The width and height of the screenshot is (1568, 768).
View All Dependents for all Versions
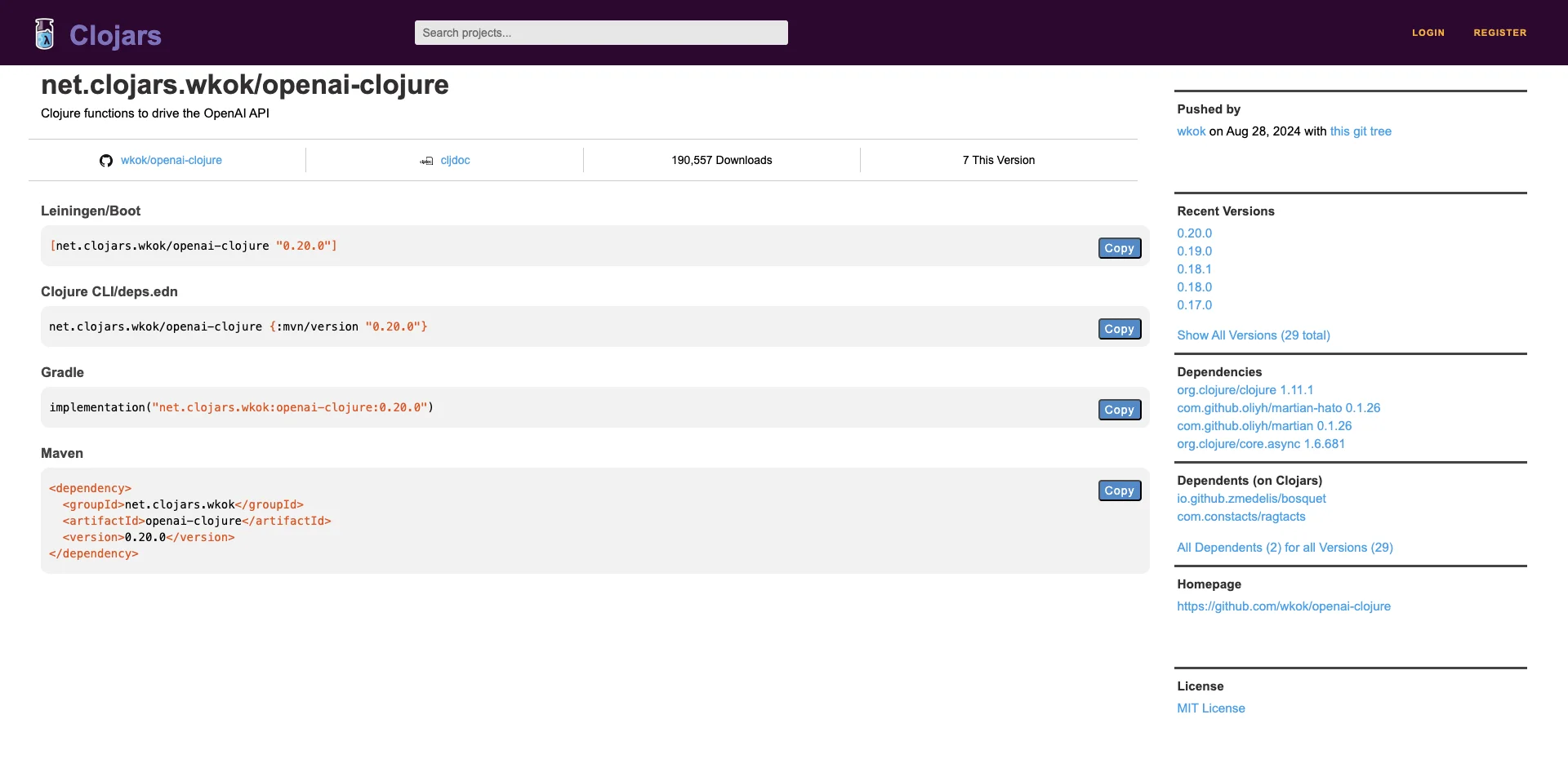(x=1285, y=548)
